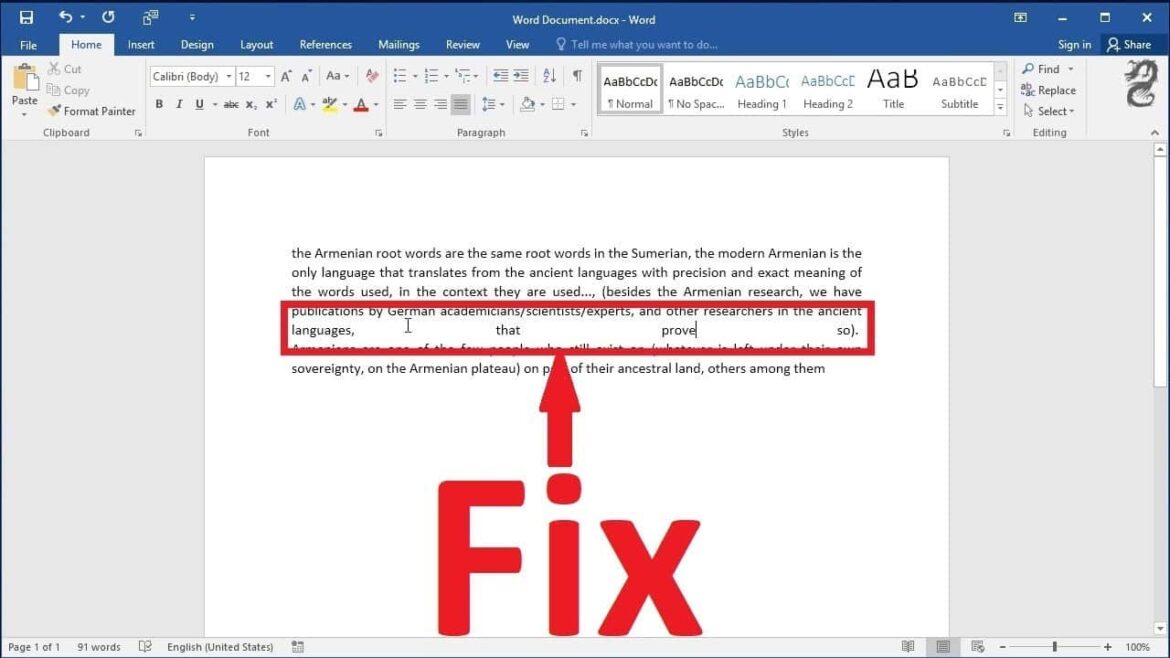Start a bulleted list
The width and height of the screenshot is (1170, 658).
pyautogui.click(x=399, y=76)
